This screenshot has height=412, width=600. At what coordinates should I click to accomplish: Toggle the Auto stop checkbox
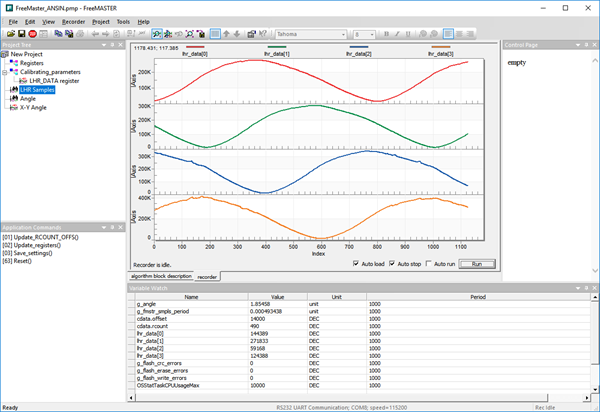(x=392, y=264)
